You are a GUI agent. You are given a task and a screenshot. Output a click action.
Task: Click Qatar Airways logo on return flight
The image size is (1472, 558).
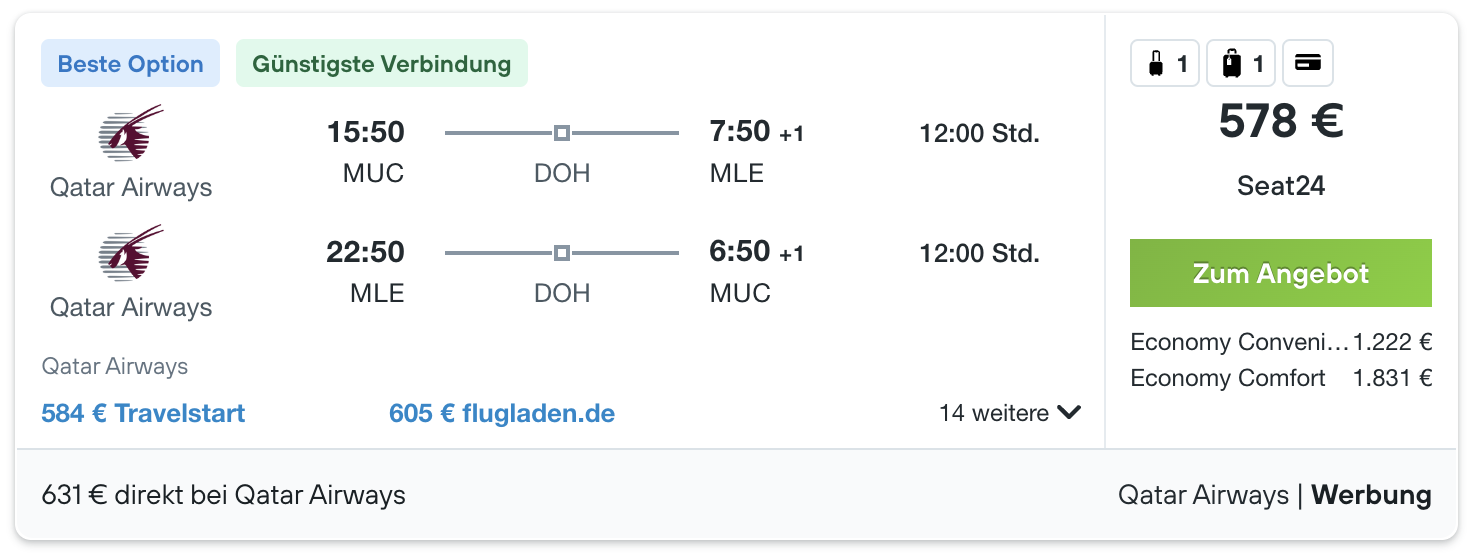tap(131, 253)
